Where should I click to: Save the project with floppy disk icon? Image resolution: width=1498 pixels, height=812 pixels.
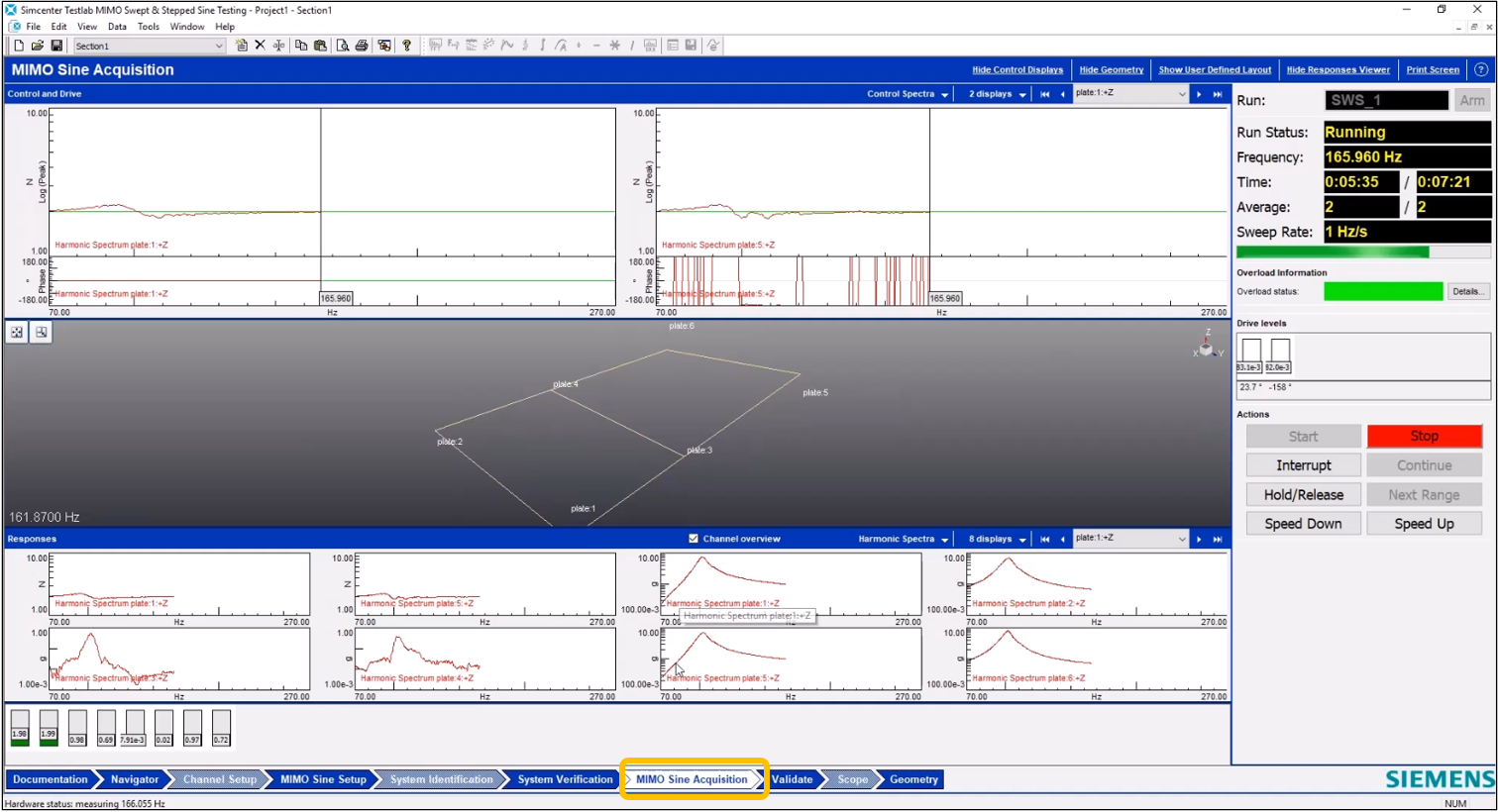pyautogui.click(x=56, y=46)
